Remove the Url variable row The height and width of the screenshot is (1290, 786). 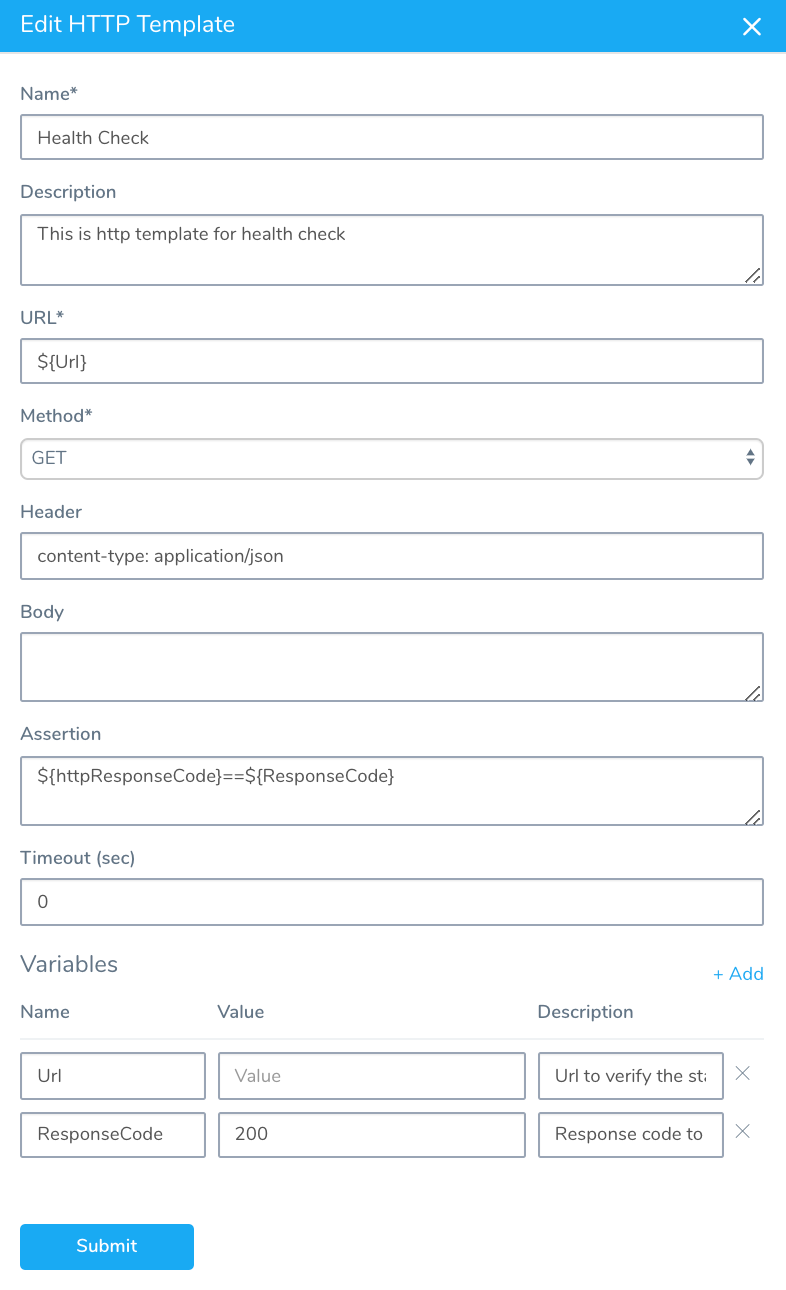click(743, 1074)
